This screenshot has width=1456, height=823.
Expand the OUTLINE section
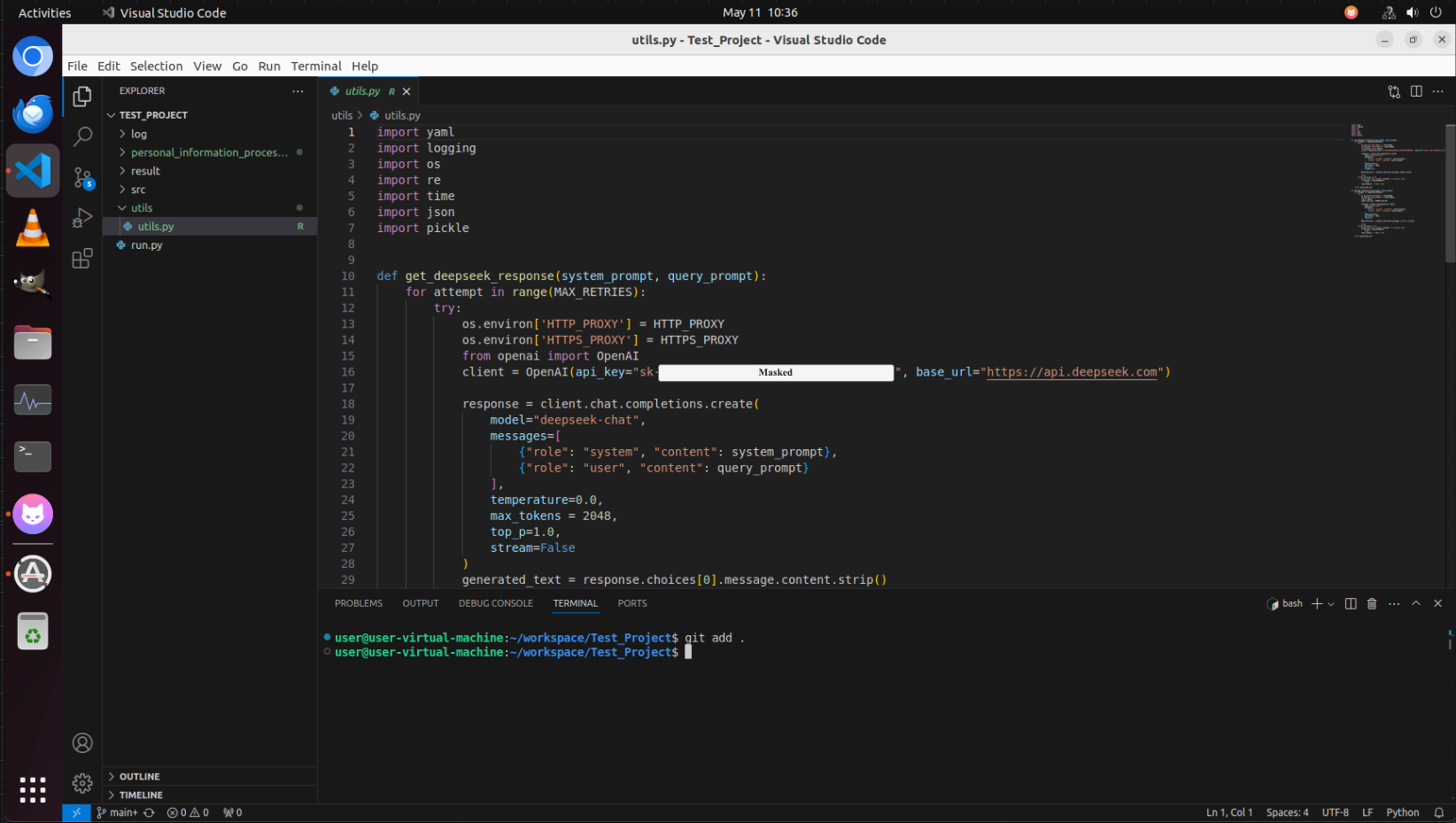tap(210, 776)
